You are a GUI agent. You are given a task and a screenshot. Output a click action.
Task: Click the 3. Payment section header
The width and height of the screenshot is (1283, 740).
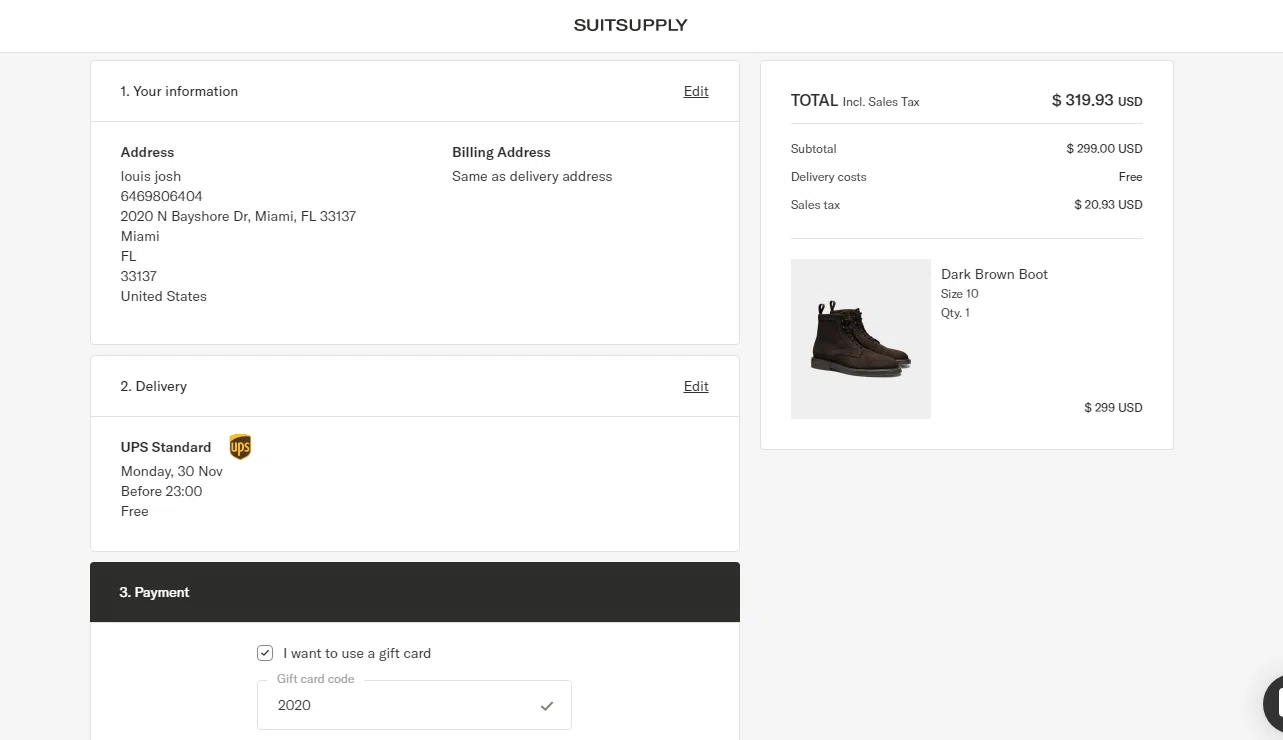coord(415,592)
